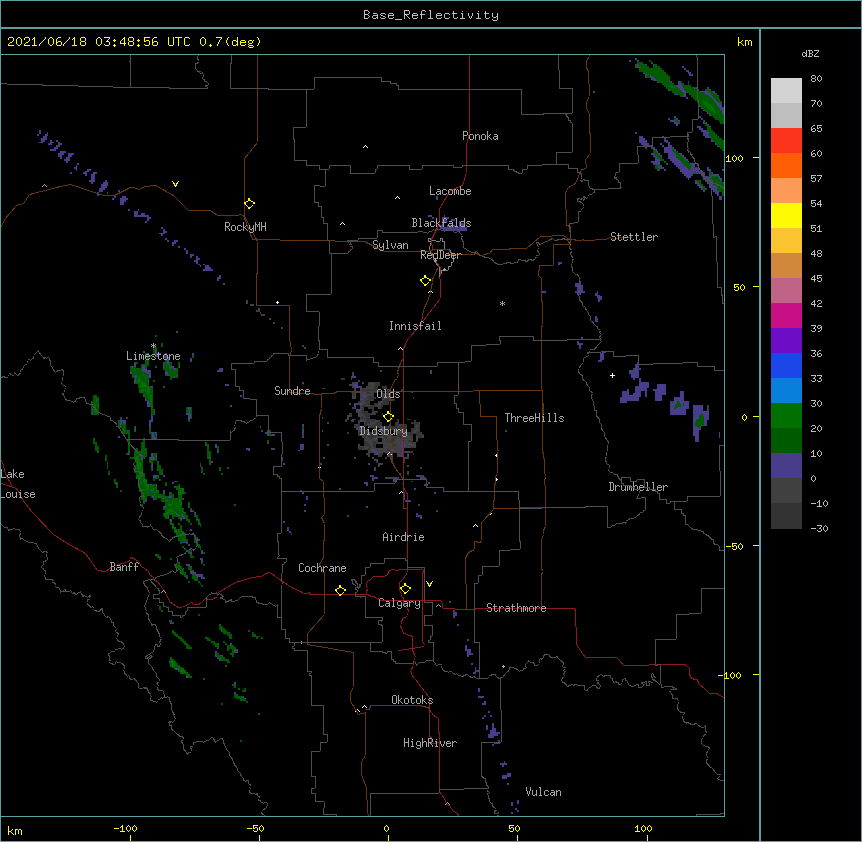Select the 36 dBZ blue legend swatch
Screen dimensions: 862x842
(786, 365)
